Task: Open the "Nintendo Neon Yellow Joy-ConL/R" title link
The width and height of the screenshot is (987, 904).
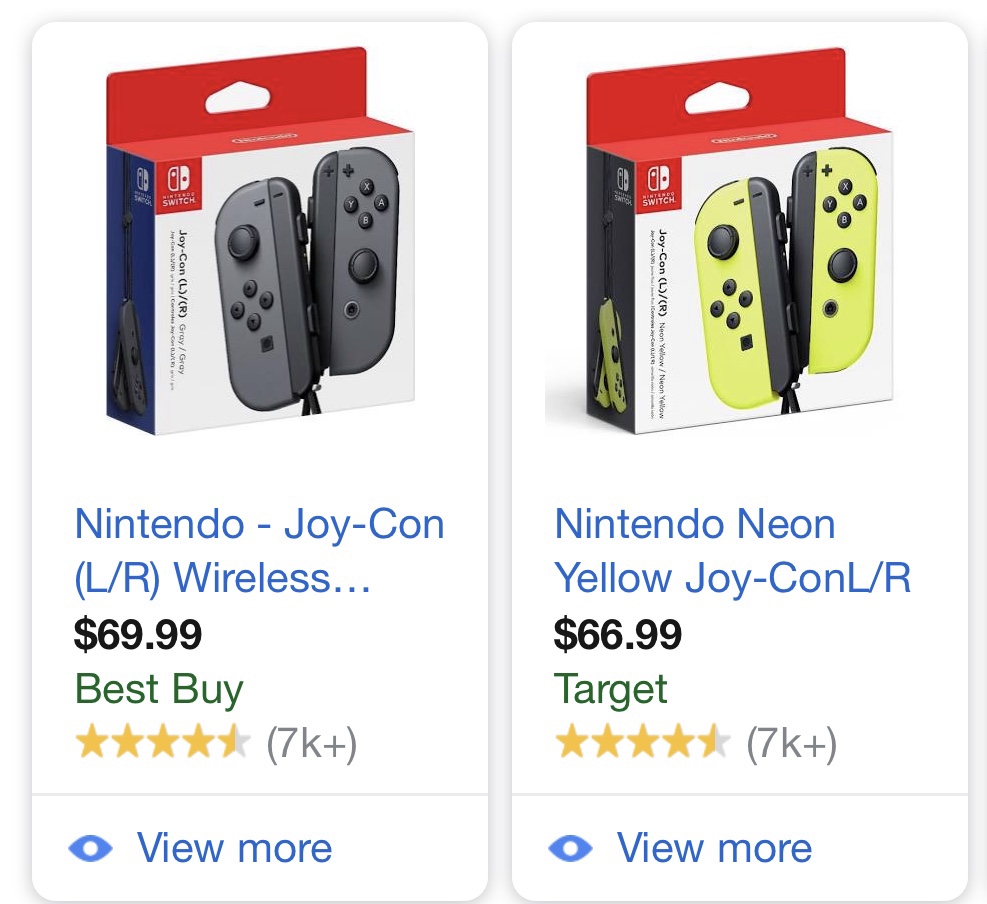Action: [733, 551]
